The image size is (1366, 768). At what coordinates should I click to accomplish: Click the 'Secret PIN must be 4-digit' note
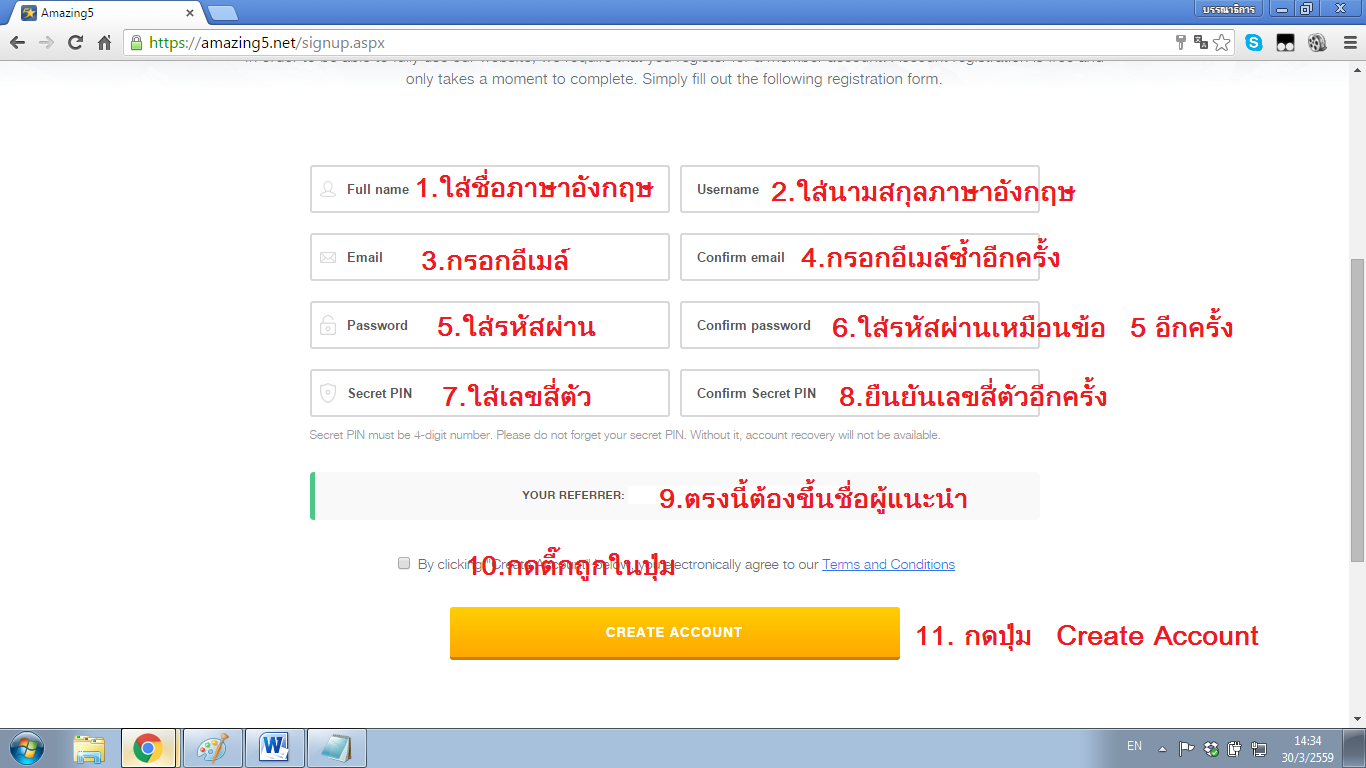click(x=625, y=435)
